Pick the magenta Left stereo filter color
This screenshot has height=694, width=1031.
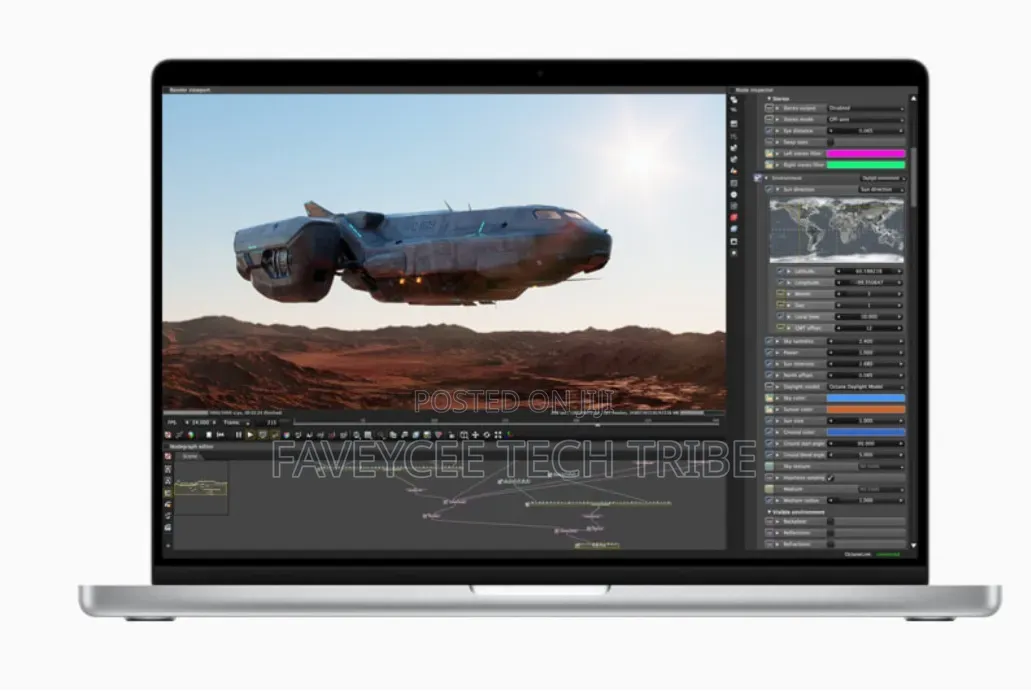point(865,153)
